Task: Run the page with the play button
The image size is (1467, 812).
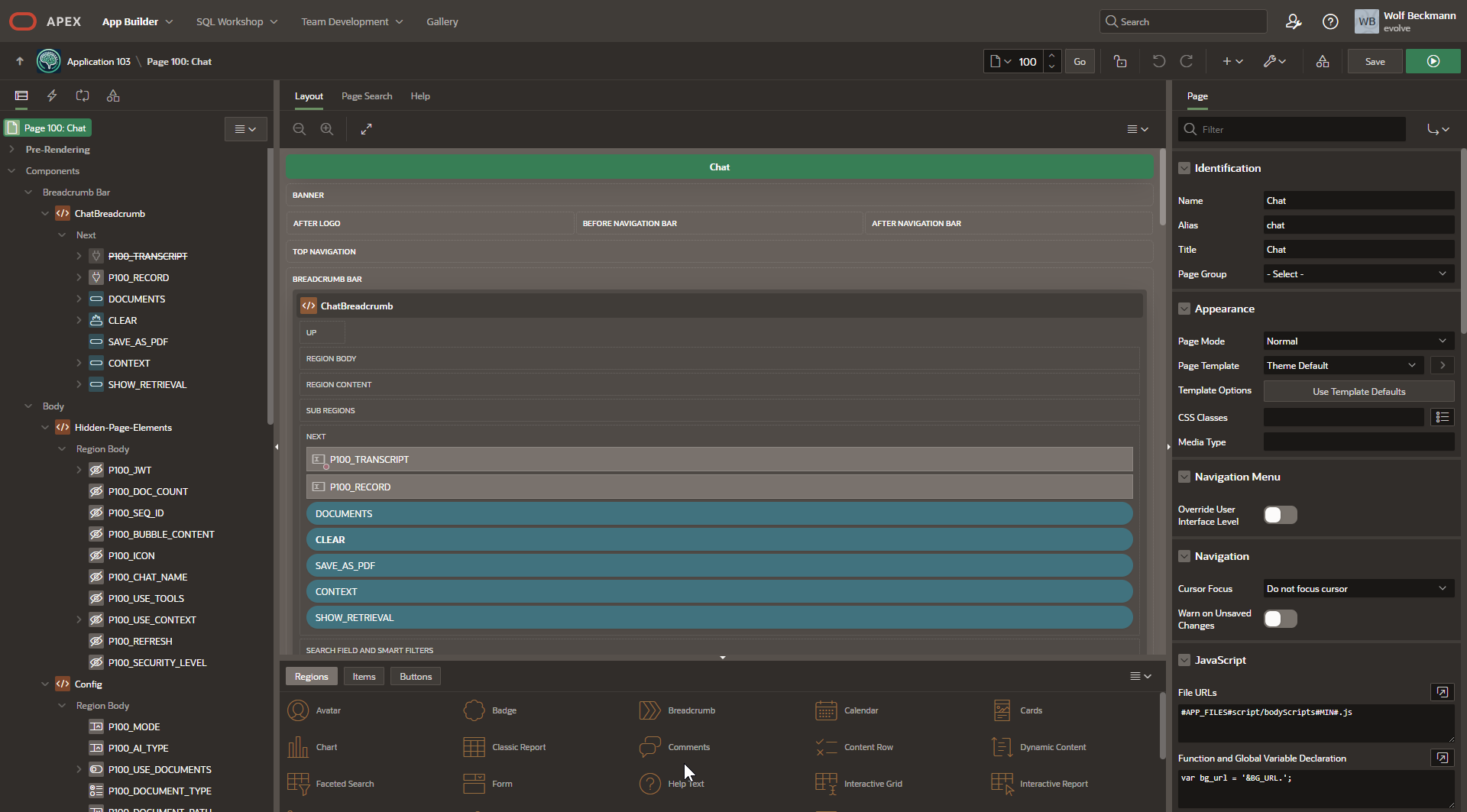Action: (x=1433, y=62)
